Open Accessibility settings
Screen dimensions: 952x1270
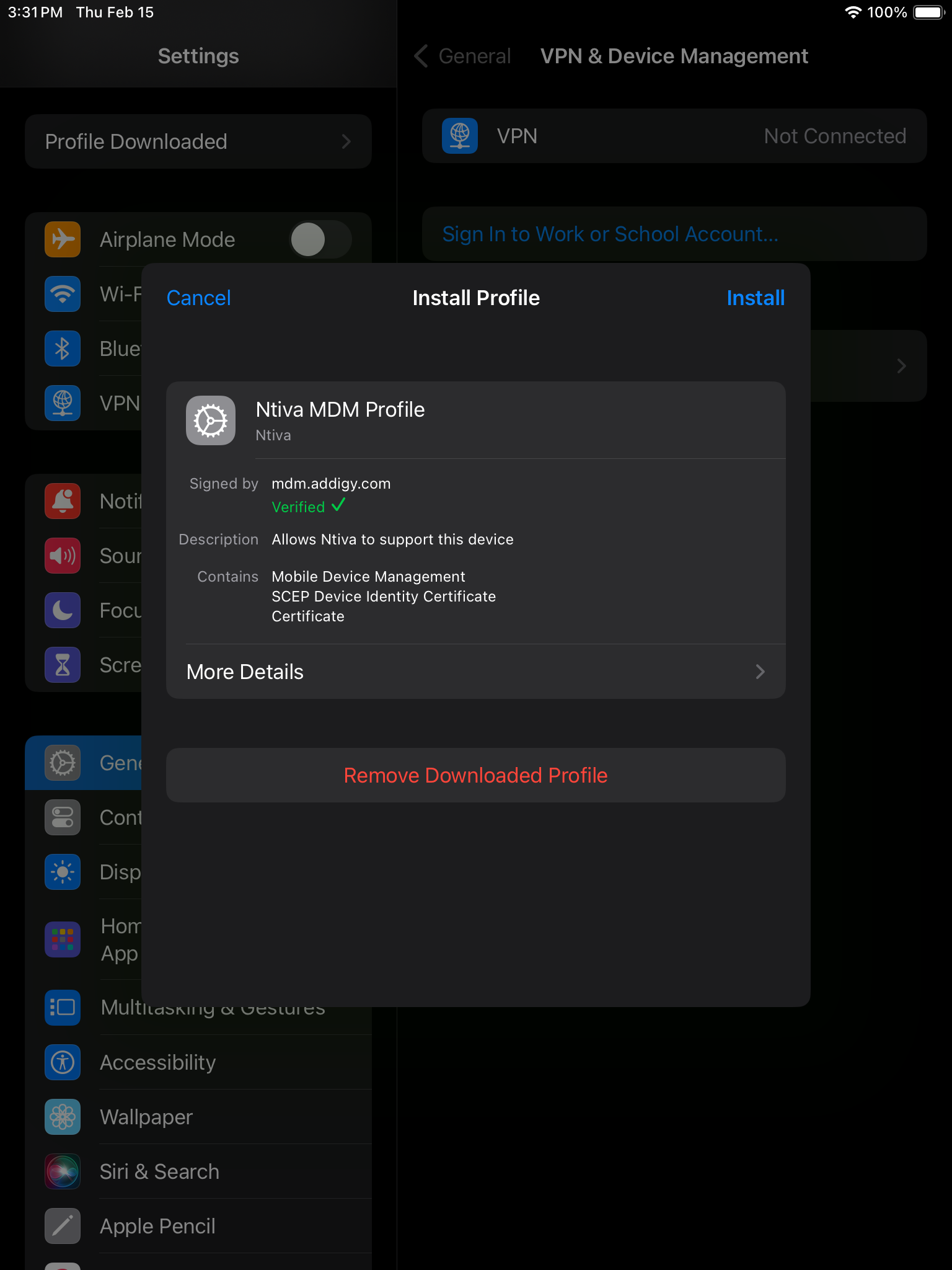point(198,1062)
